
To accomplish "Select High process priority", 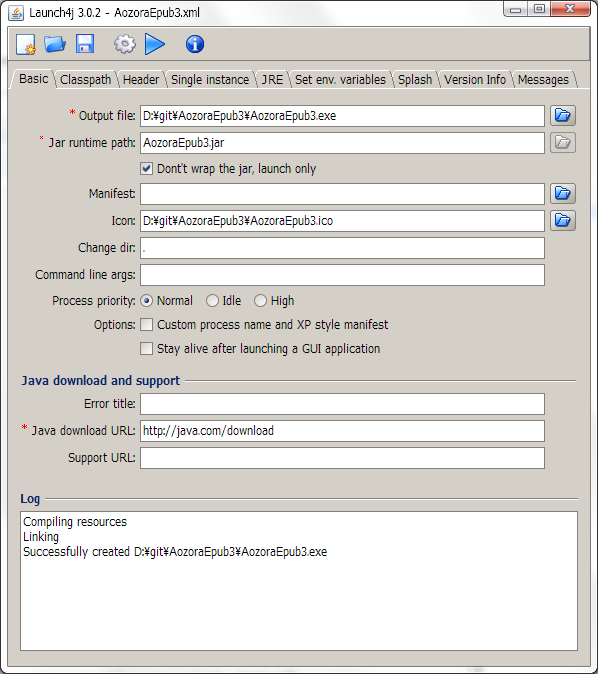I will point(260,300).
